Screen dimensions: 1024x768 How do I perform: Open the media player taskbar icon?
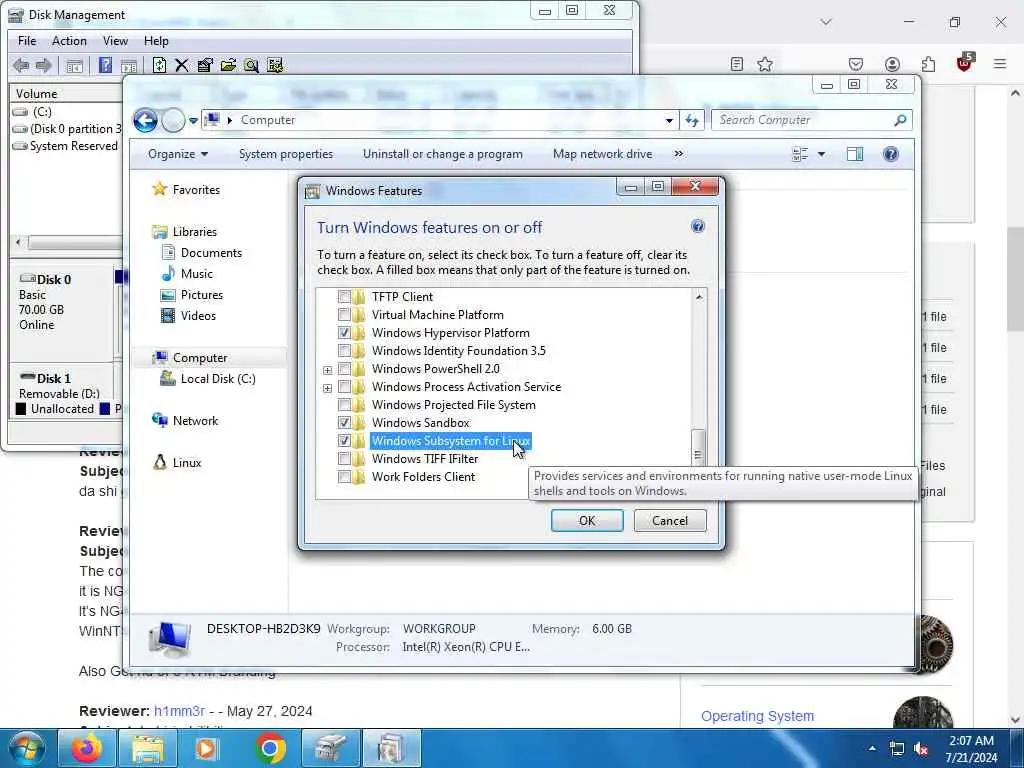coord(206,748)
